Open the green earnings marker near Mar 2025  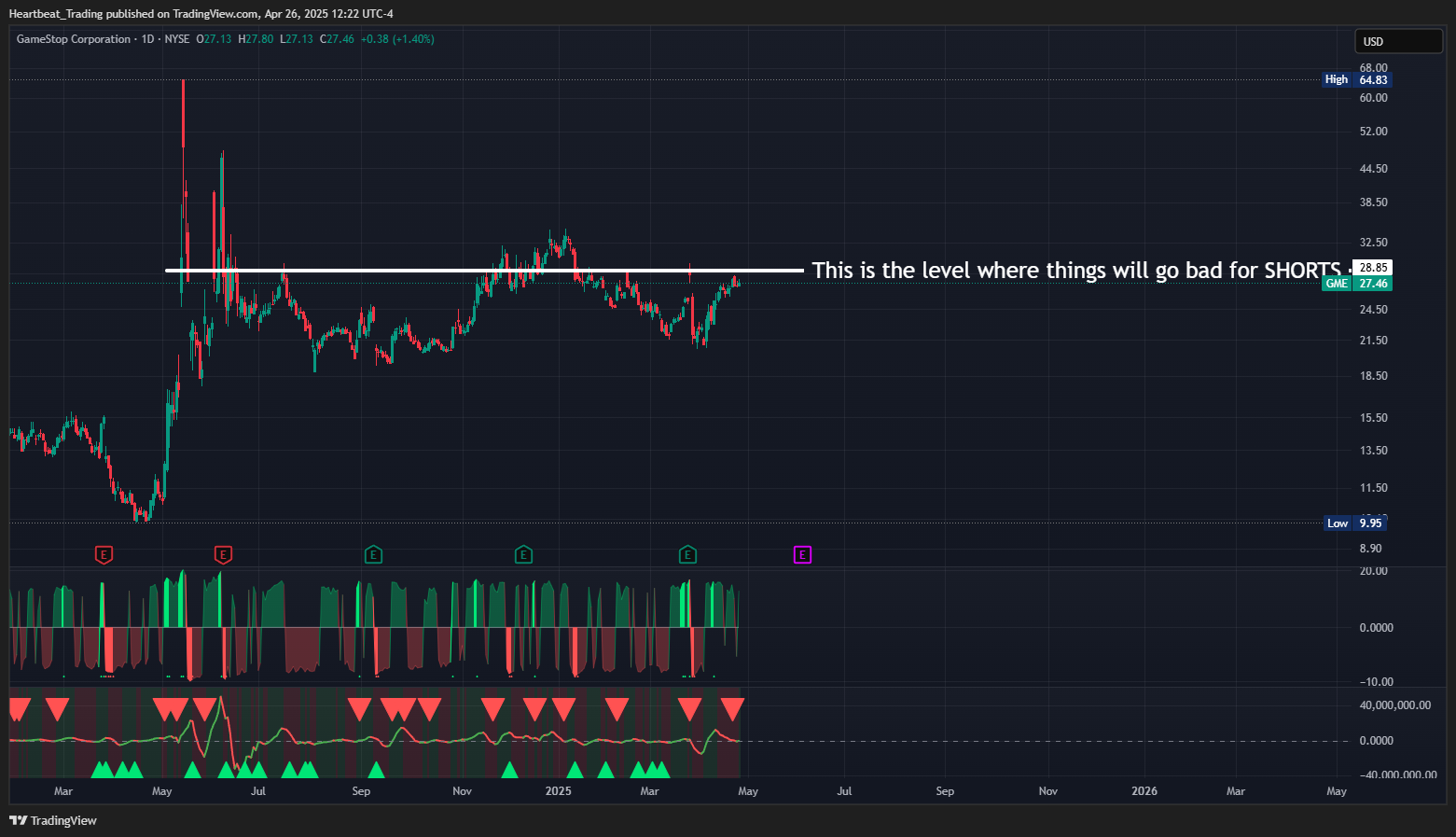(x=687, y=555)
